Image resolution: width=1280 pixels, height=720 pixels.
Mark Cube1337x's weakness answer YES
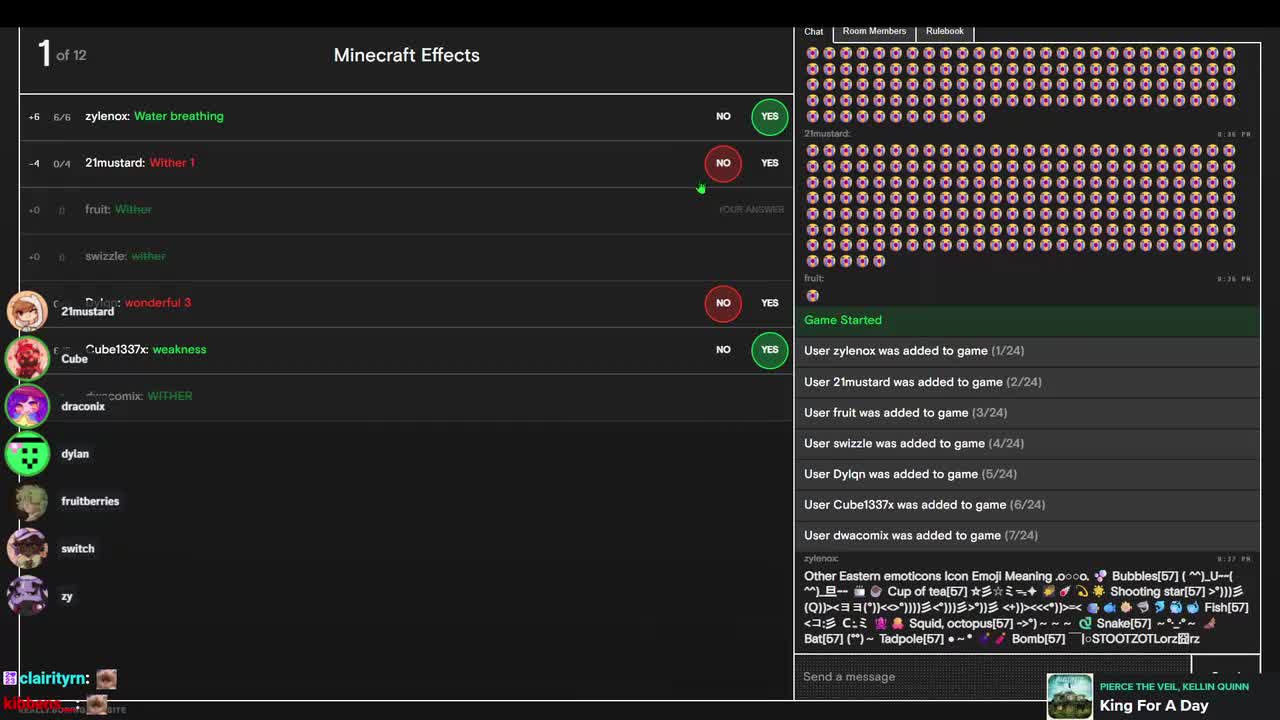point(769,350)
